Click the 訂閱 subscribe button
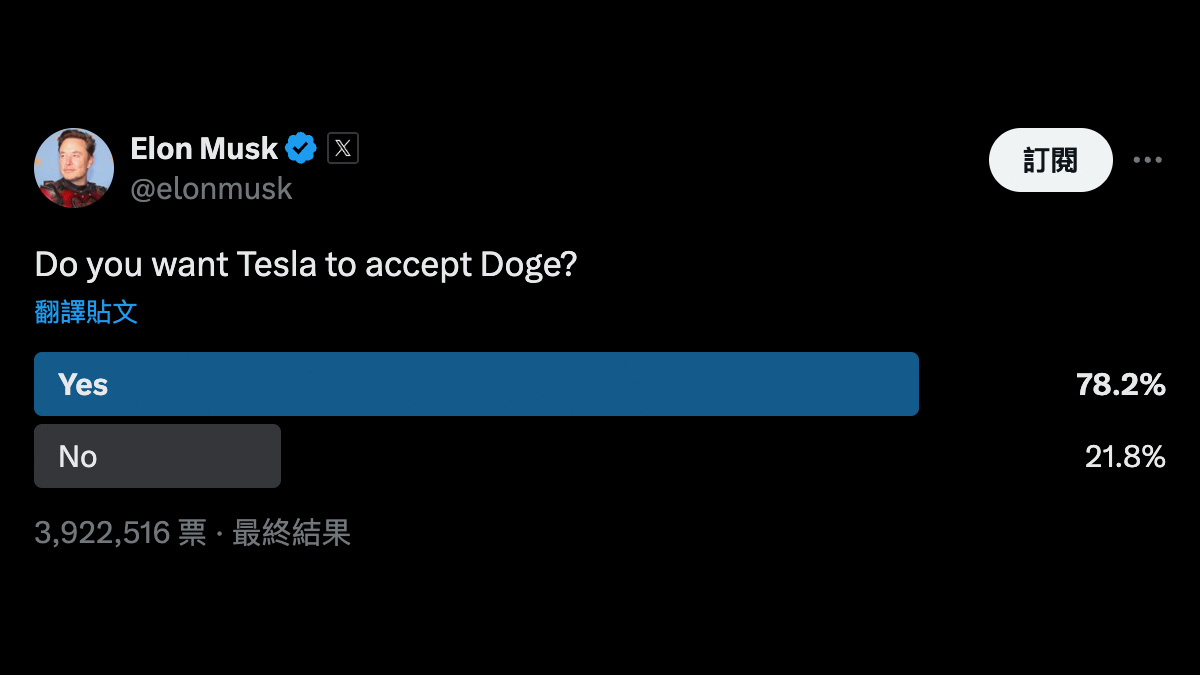 [1050, 159]
